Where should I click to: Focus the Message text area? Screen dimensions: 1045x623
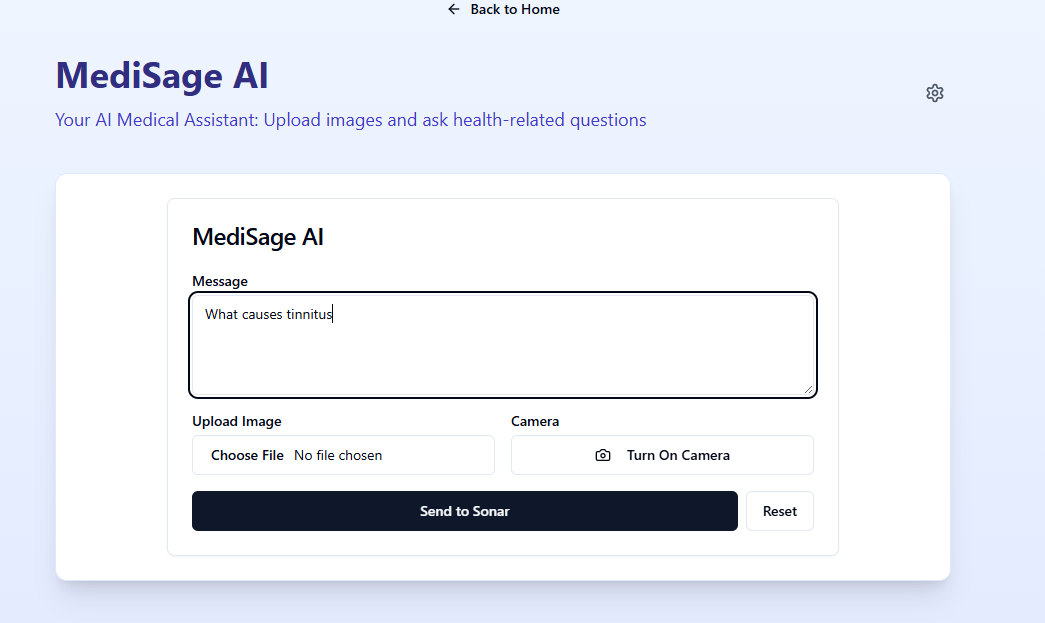pos(503,345)
